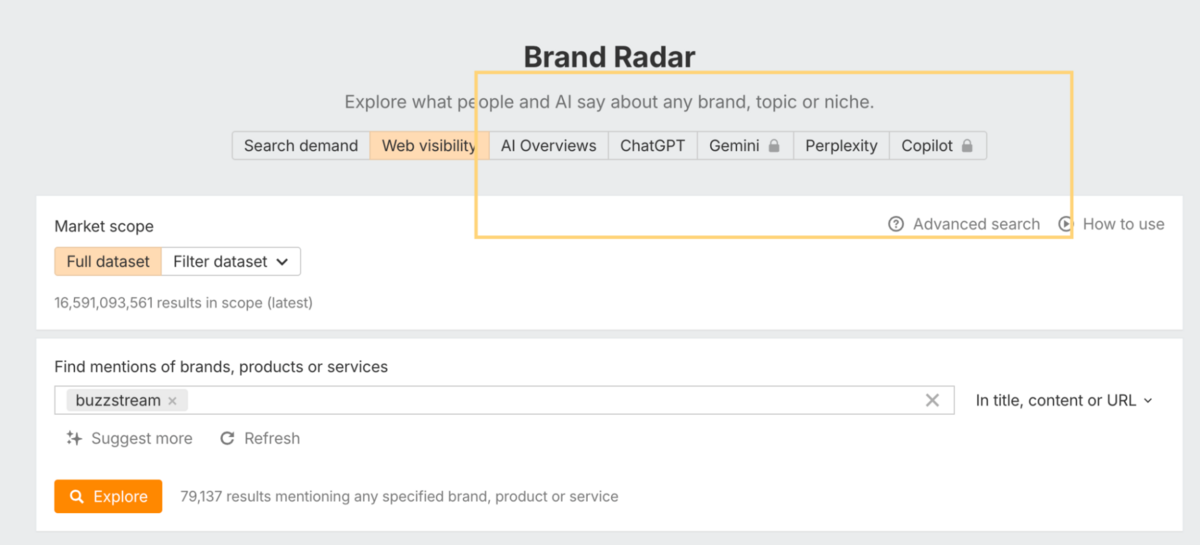Click the Refresh button label
This screenshot has height=545, width=1200.
pos(272,438)
